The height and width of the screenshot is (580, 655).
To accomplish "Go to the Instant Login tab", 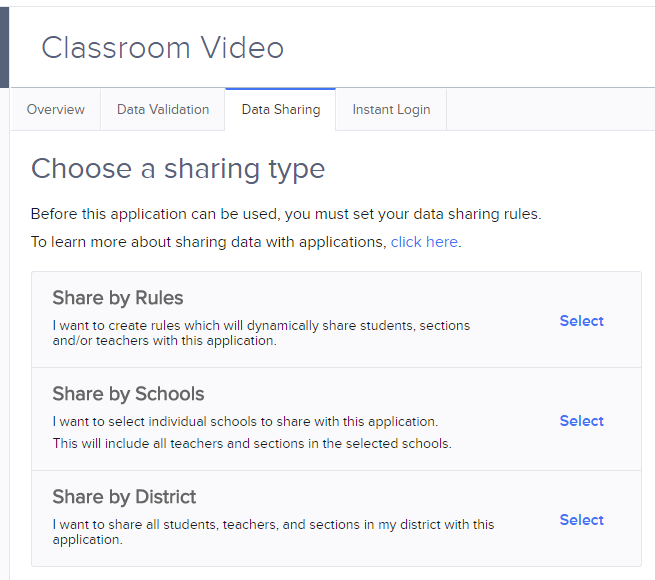I will click(x=391, y=110).
